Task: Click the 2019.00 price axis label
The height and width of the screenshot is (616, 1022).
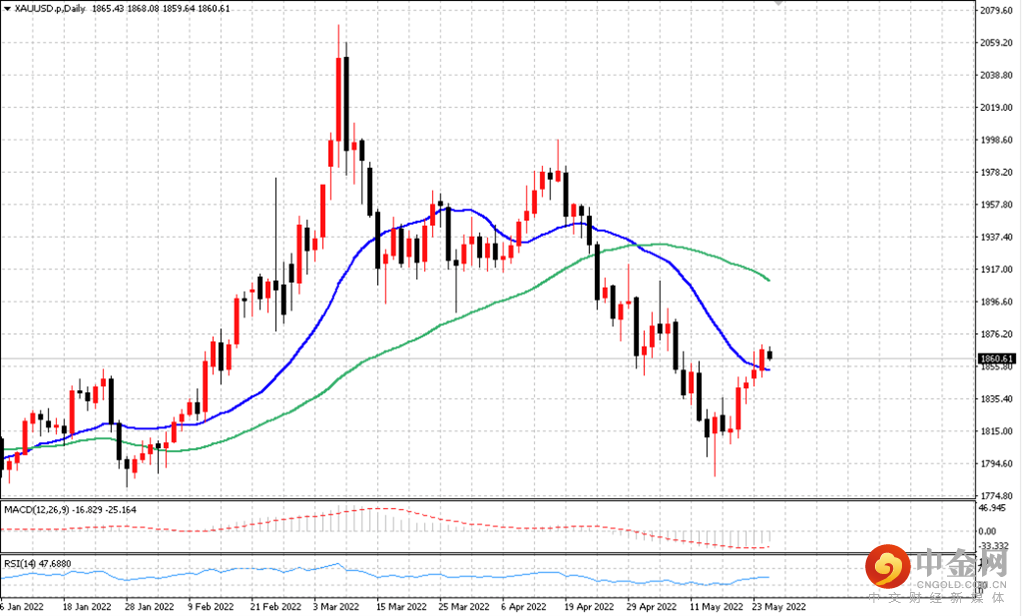Action: point(997,108)
